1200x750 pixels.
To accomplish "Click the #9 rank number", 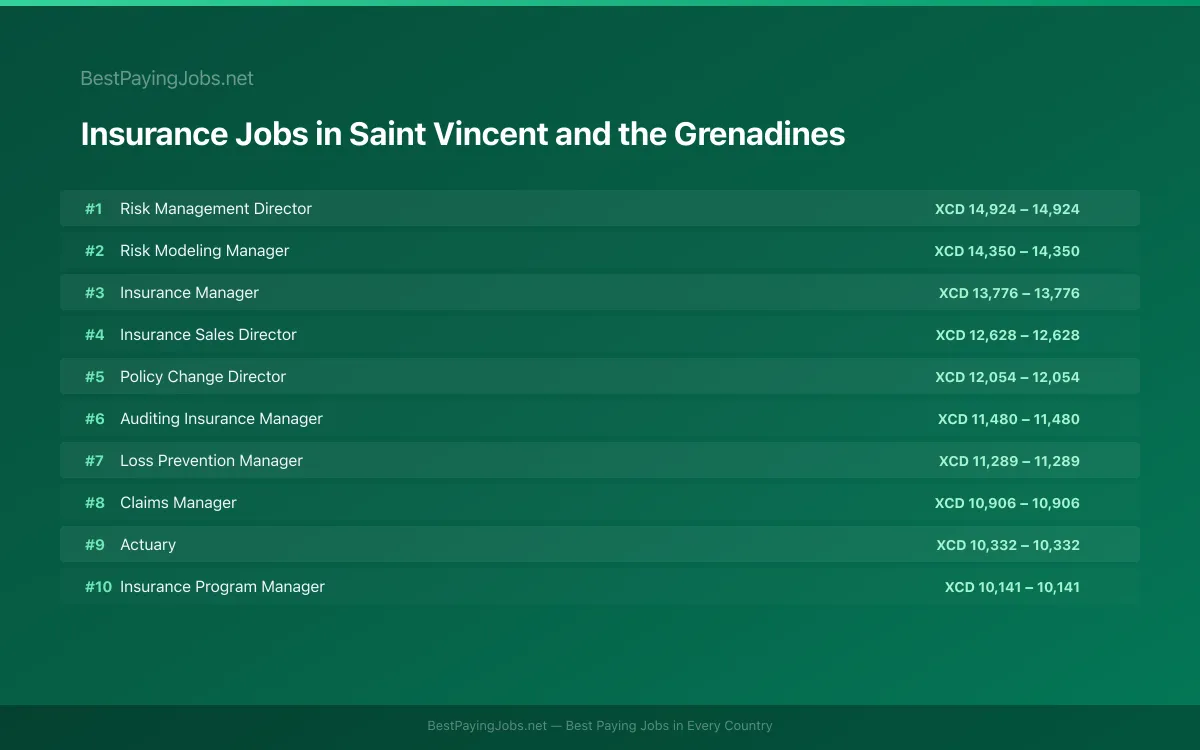I will click(94, 545).
